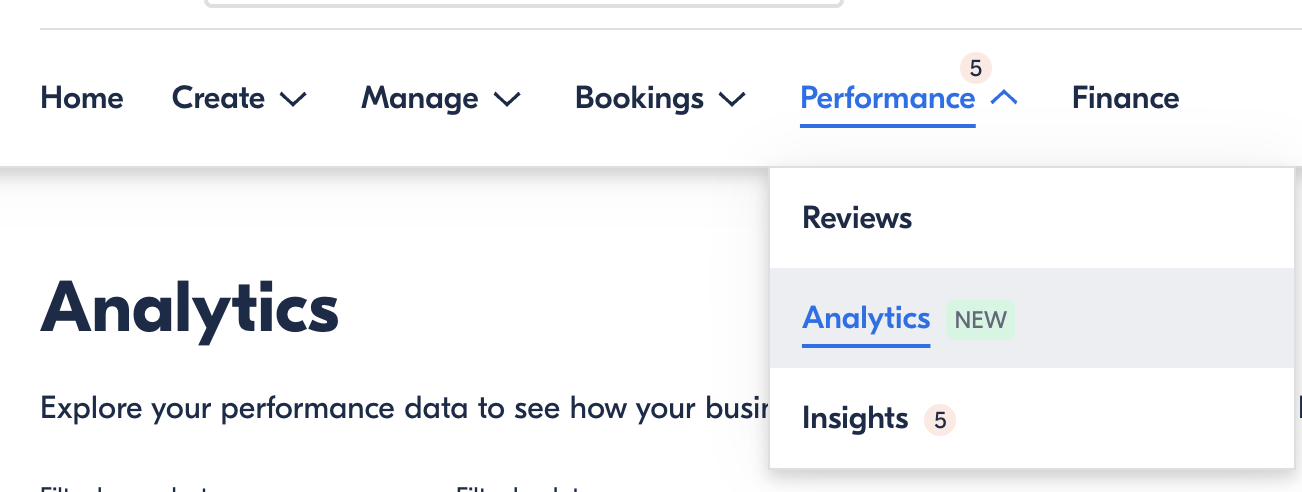Collapse the Performance menu with up chevron
The width and height of the screenshot is (1302, 492).
point(1004,98)
